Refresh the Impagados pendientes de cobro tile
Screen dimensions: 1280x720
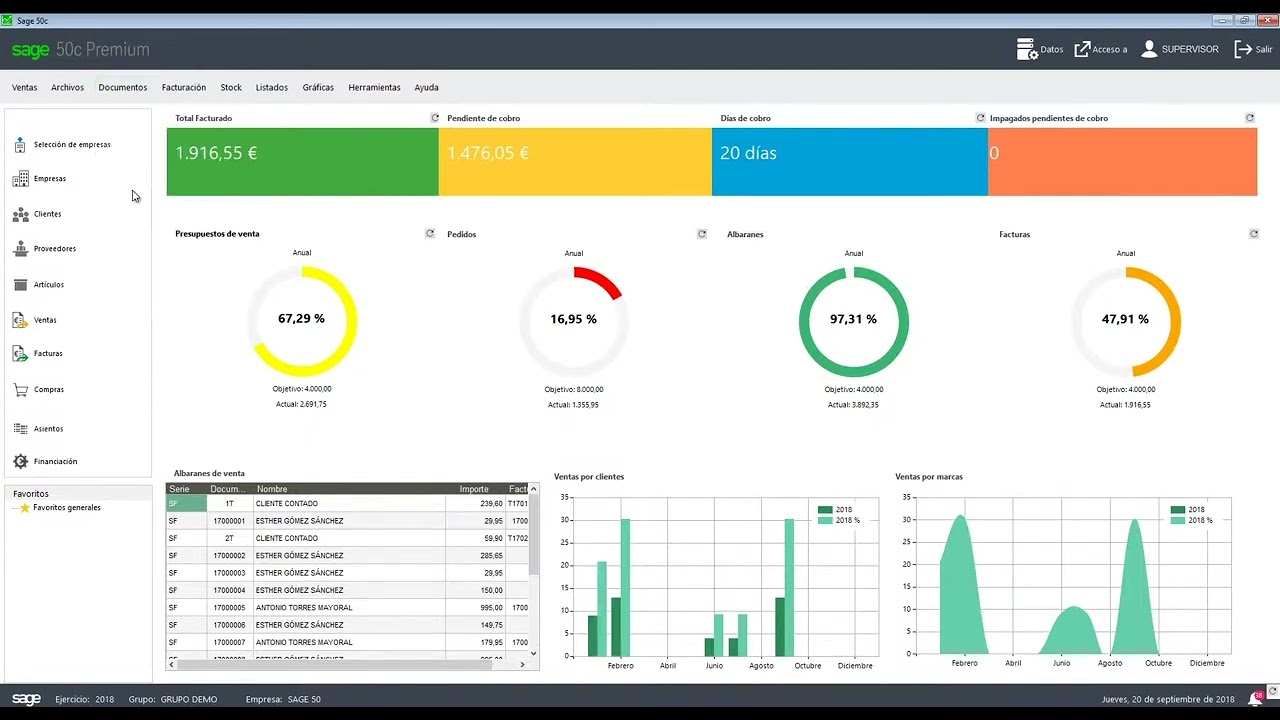(x=1250, y=118)
